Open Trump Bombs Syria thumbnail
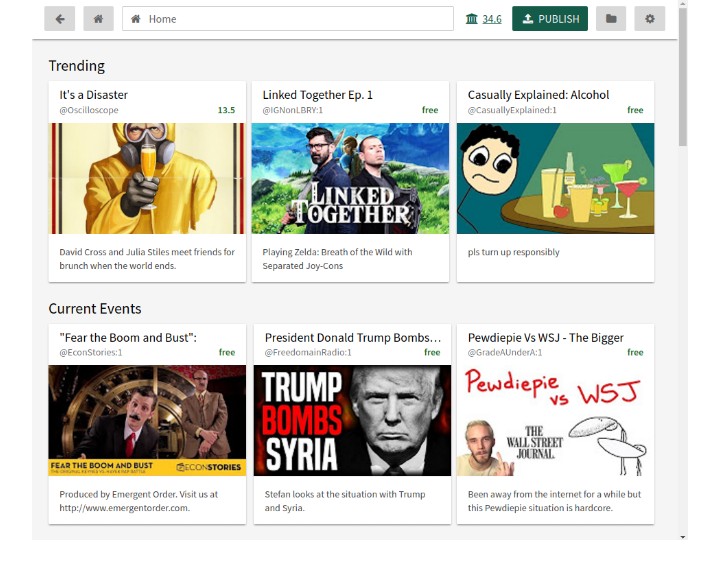 click(352, 420)
